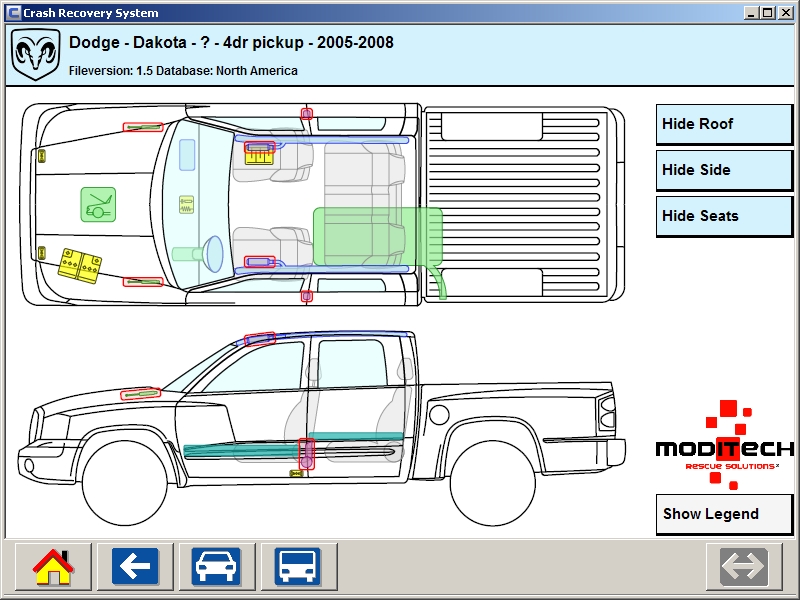Toggle Hide Seats
Viewport: 800px width, 600px height.
coord(724,216)
